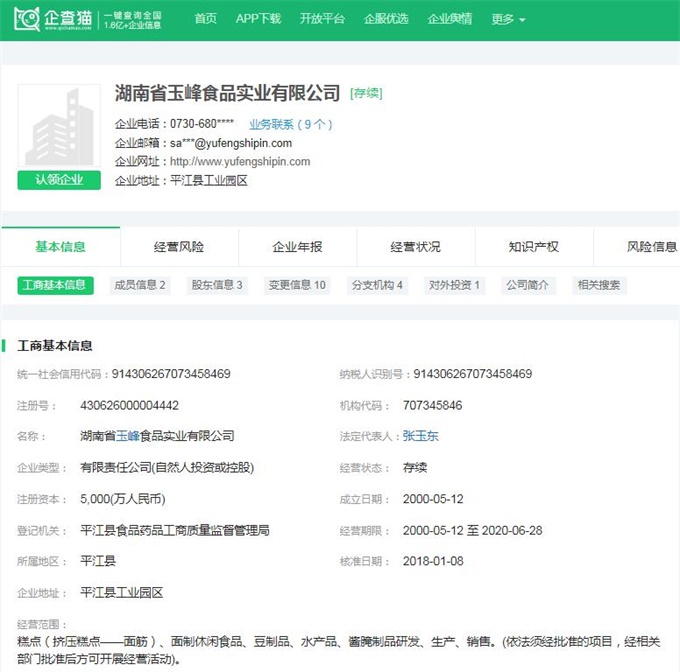Switch to the 企业年报 tab

297,247
